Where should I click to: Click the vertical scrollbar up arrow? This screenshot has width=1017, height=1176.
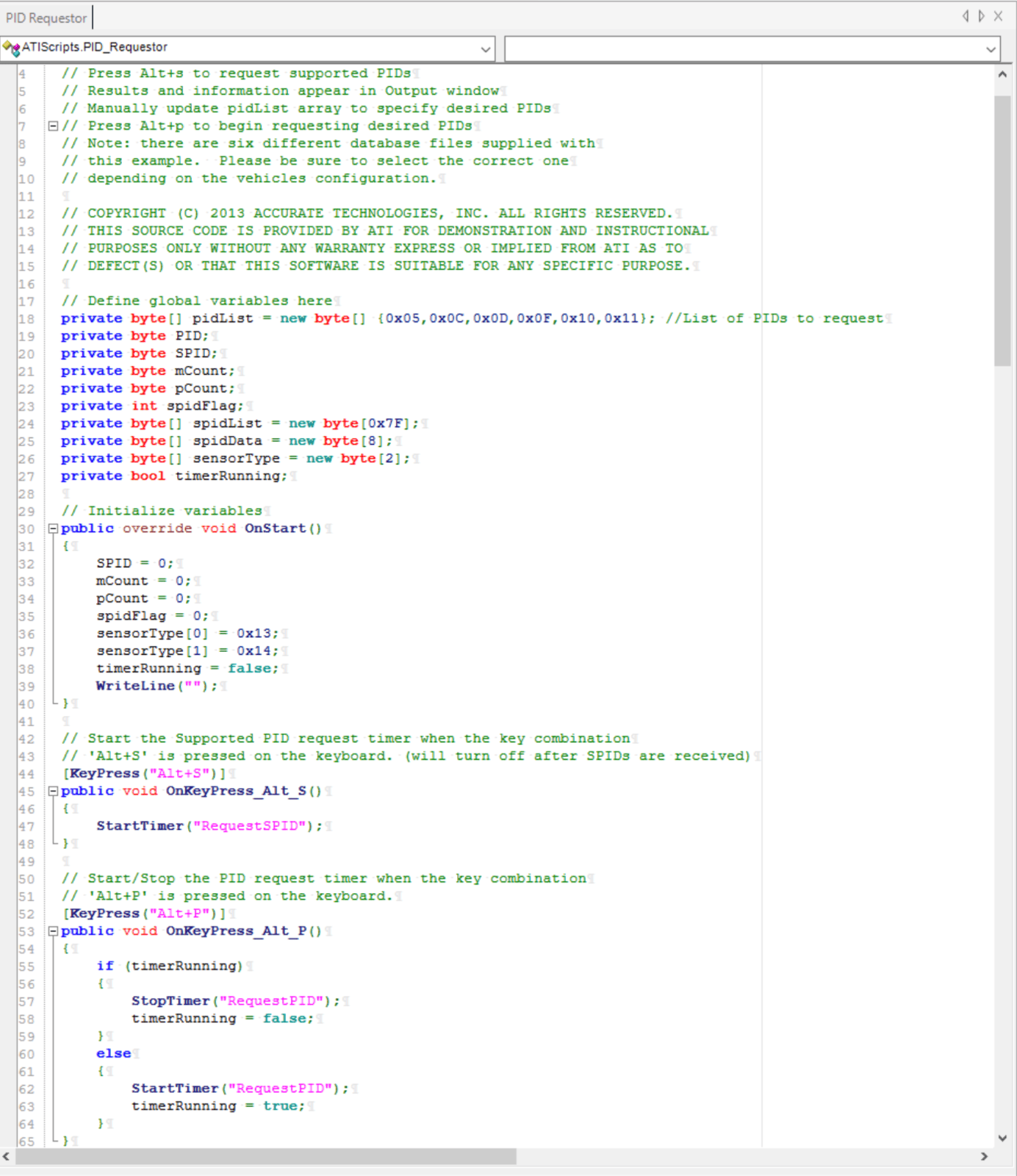coord(1002,74)
